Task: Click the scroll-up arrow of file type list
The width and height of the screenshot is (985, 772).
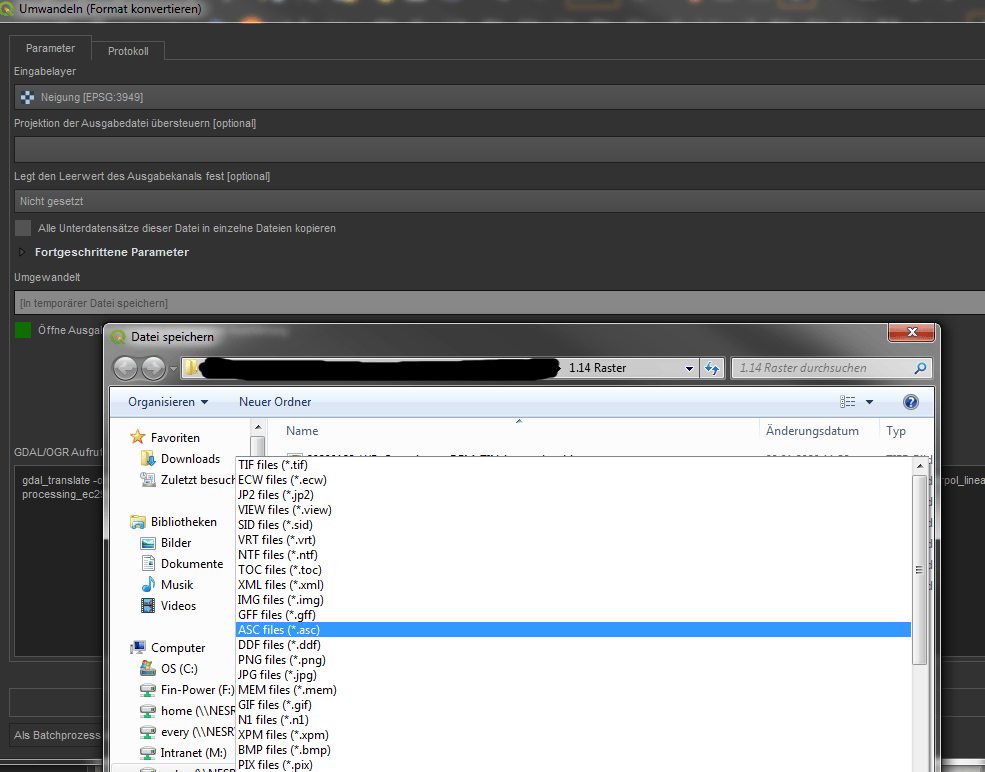Action: click(x=920, y=466)
